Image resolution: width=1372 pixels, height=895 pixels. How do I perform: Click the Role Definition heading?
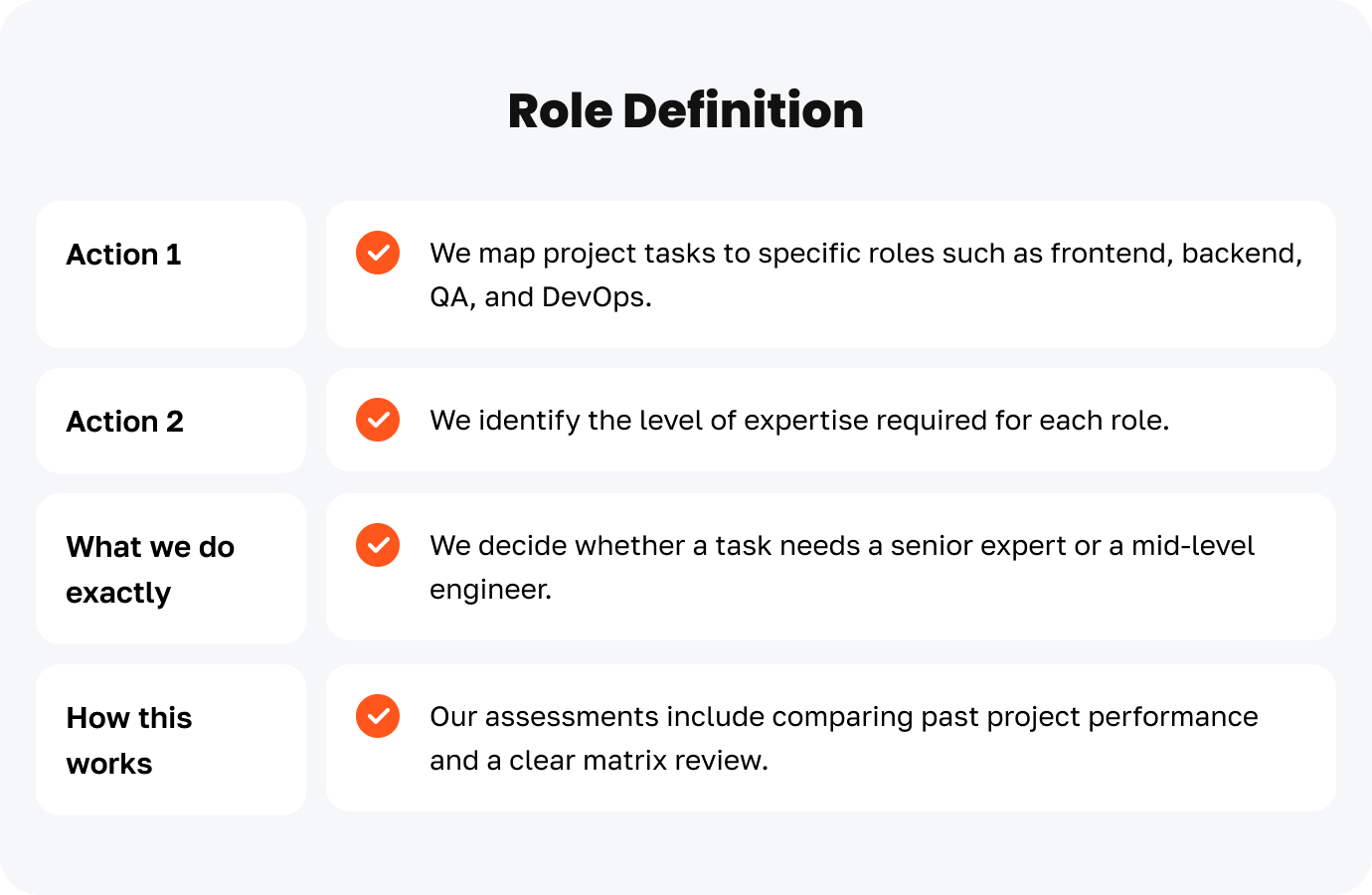(x=685, y=110)
